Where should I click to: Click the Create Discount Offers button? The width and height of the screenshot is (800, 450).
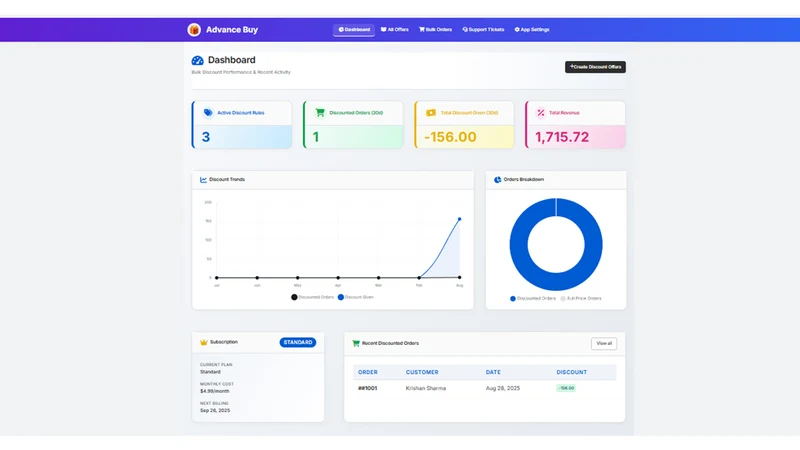595,67
